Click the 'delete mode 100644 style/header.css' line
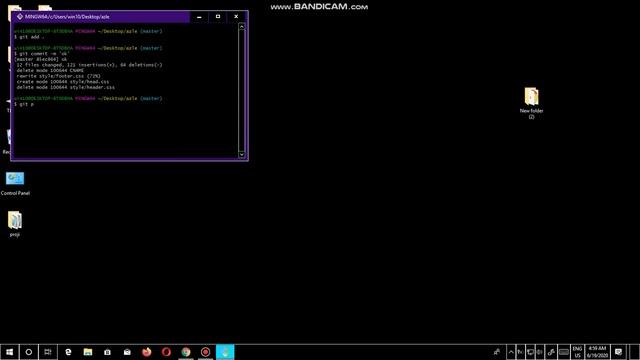 66,87
